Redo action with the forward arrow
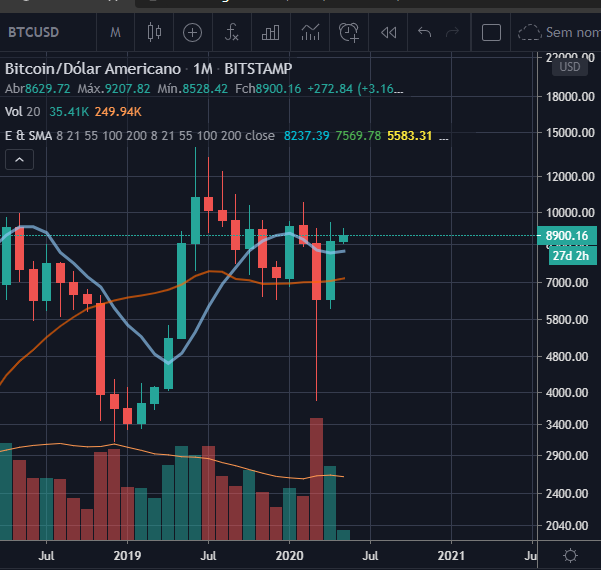Image resolution: width=601 pixels, height=570 pixels. click(x=453, y=33)
